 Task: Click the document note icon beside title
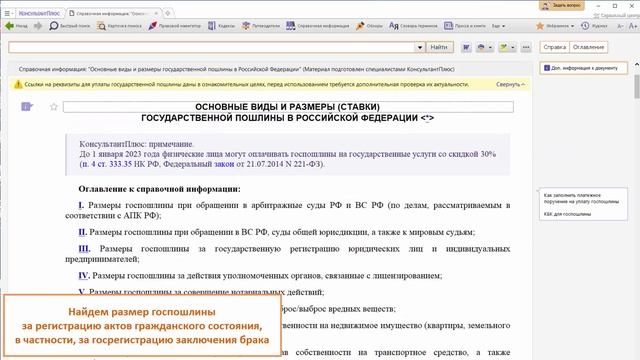[27, 107]
